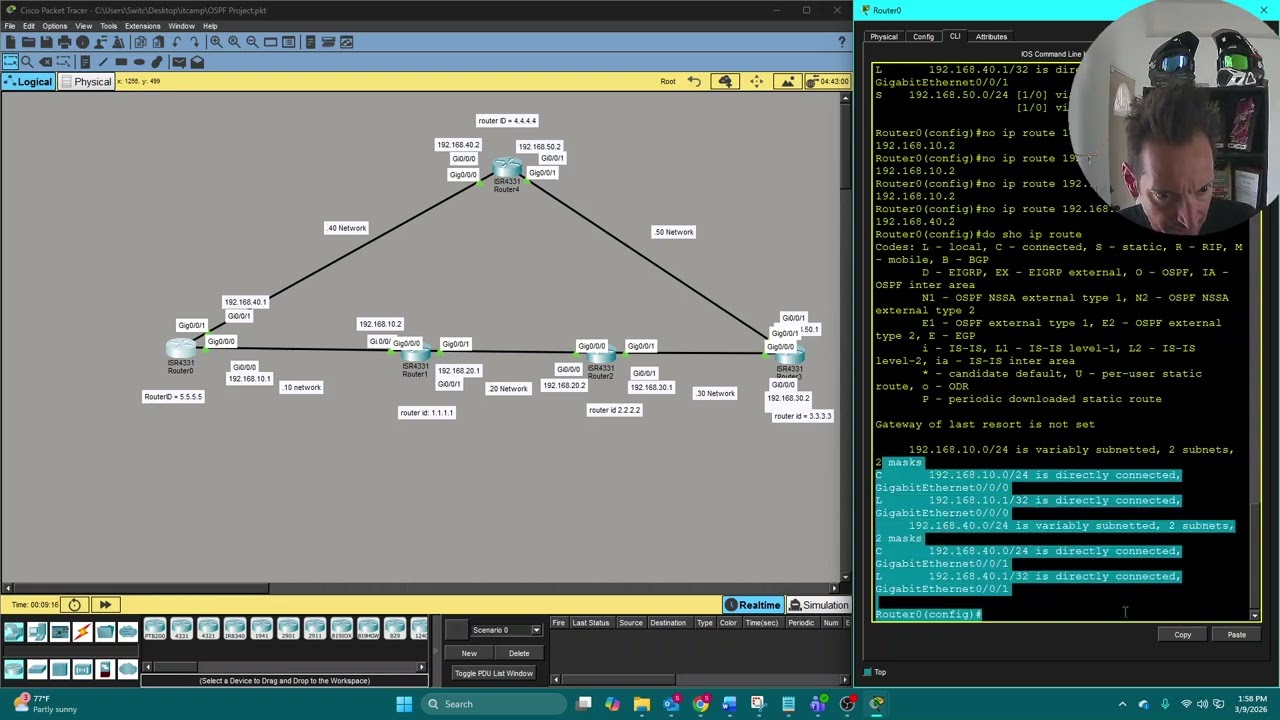Save the project with the floppy disk icon
Viewport: 1280px width, 720px height.
pyautogui.click(x=46, y=42)
